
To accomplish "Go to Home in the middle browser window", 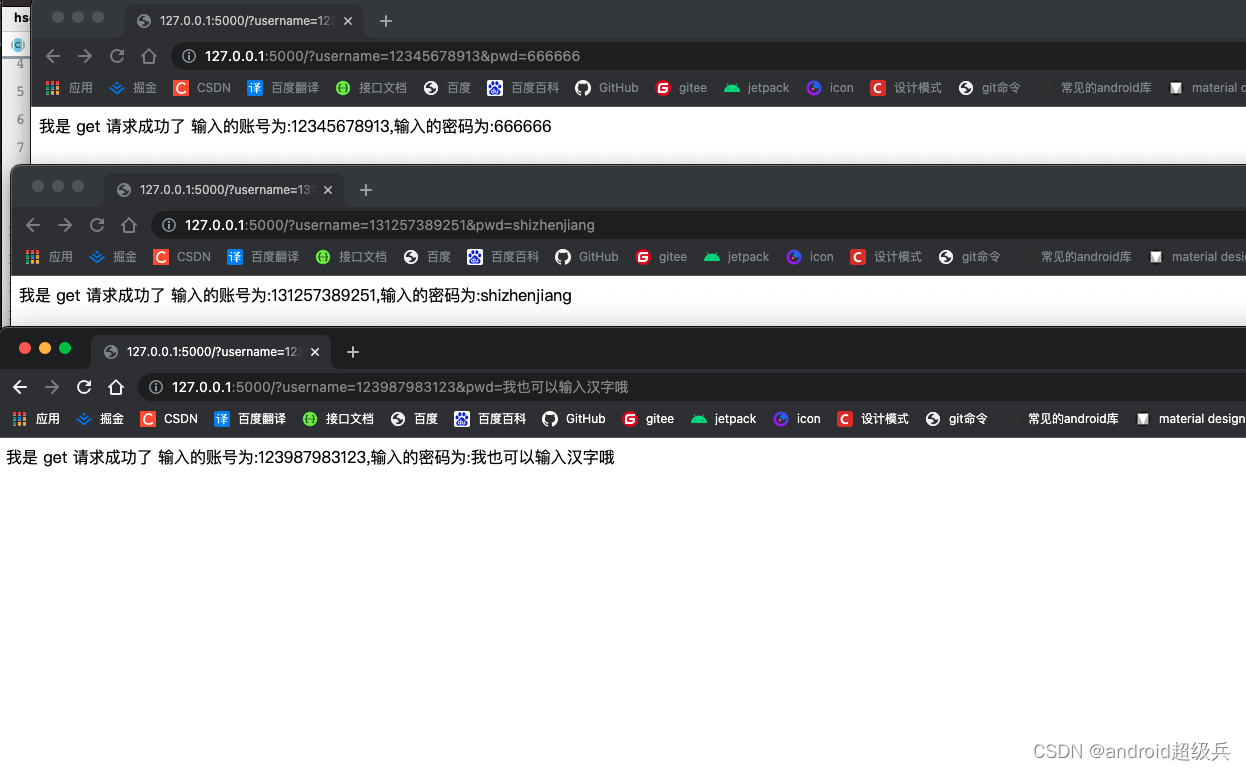I will point(129,225).
